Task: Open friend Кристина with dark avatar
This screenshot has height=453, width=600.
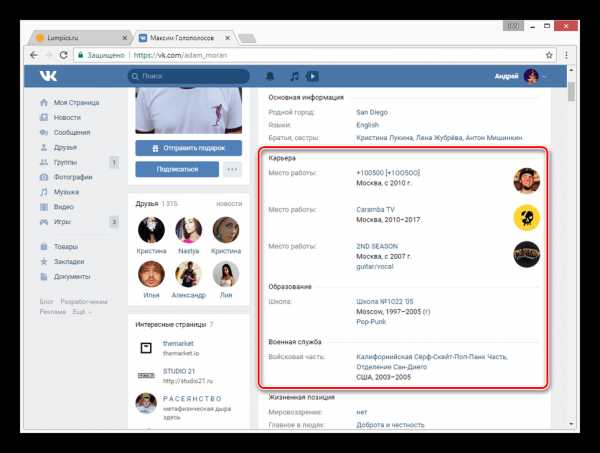Action: click(151, 230)
